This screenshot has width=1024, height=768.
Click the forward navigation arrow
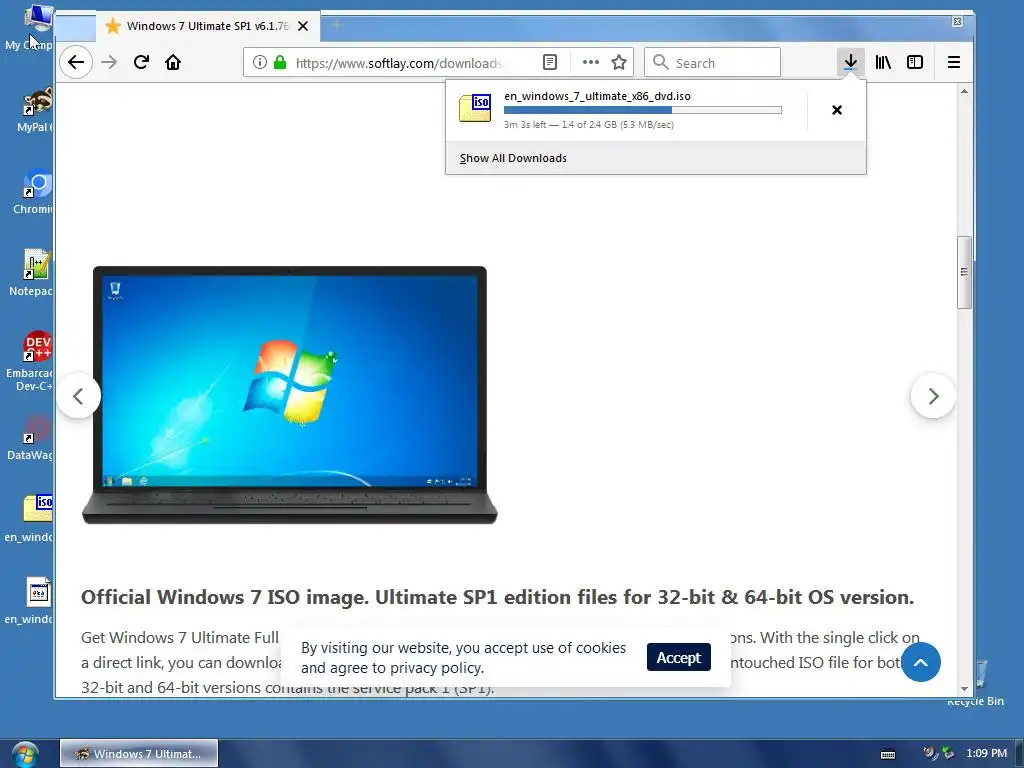point(109,63)
